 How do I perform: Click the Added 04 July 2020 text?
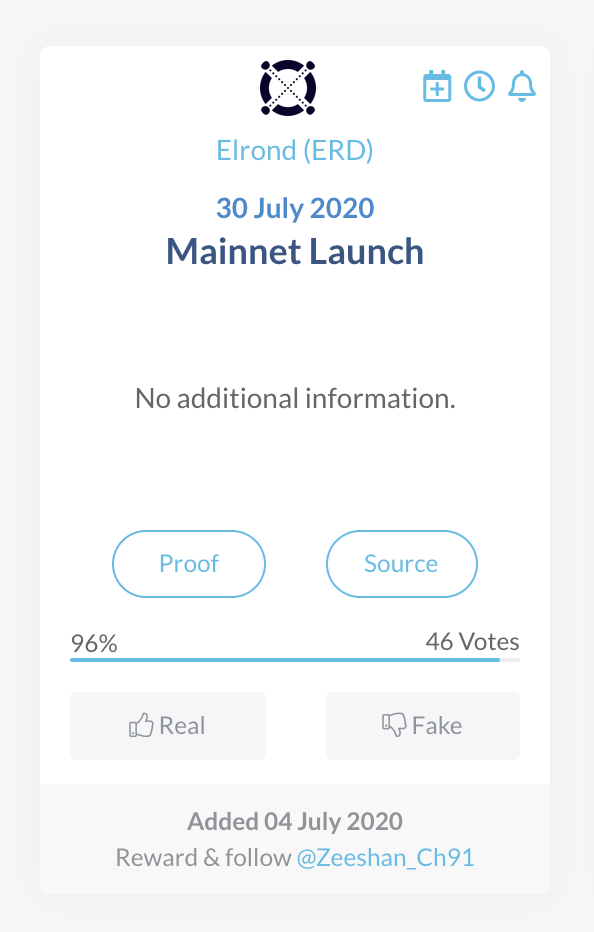tap(295, 821)
